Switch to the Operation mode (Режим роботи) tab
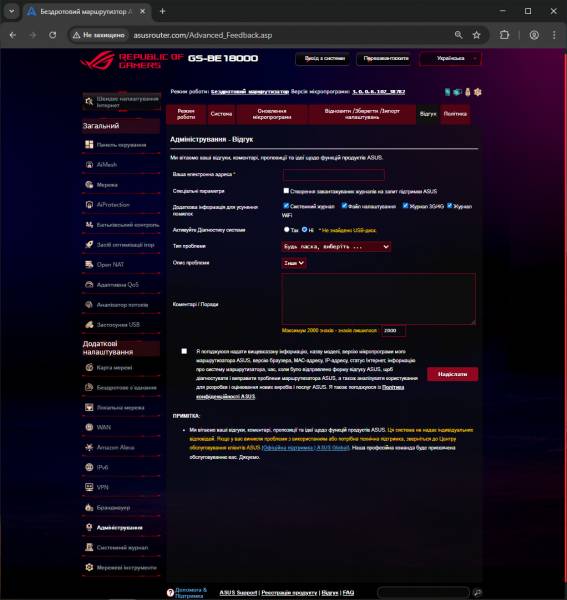 [186, 114]
